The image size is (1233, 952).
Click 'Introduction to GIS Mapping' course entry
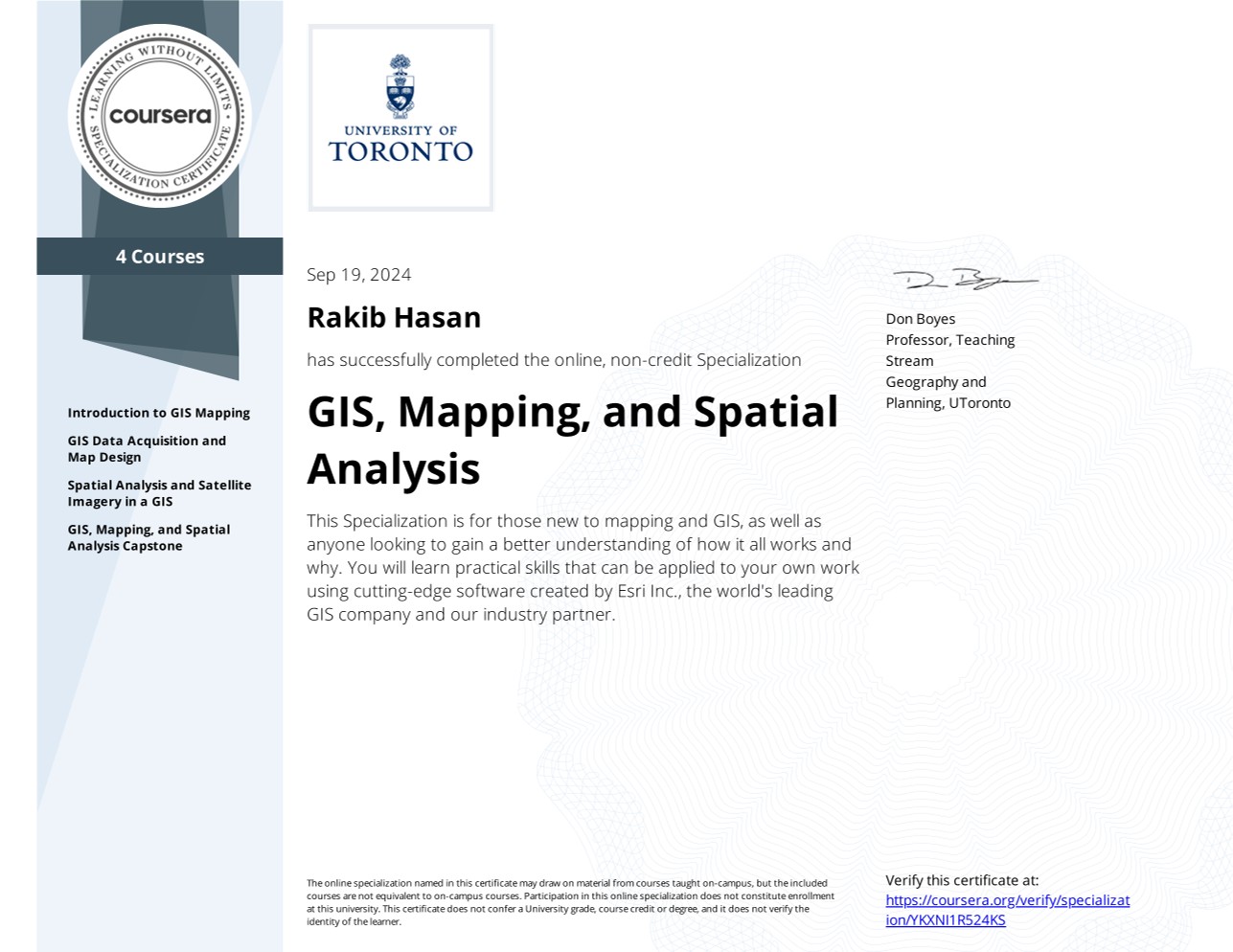tap(158, 412)
